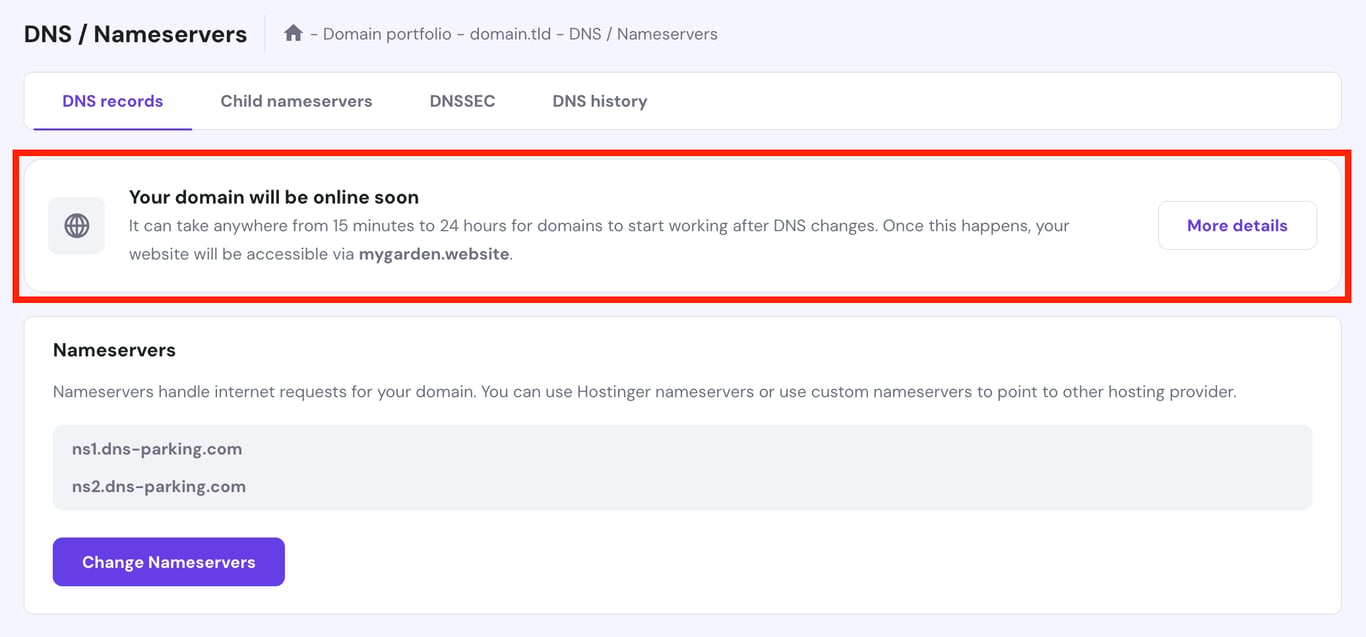The image size is (1366, 637).
Task: Click the gray nameservers list box
Action: click(x=683, y=468)
